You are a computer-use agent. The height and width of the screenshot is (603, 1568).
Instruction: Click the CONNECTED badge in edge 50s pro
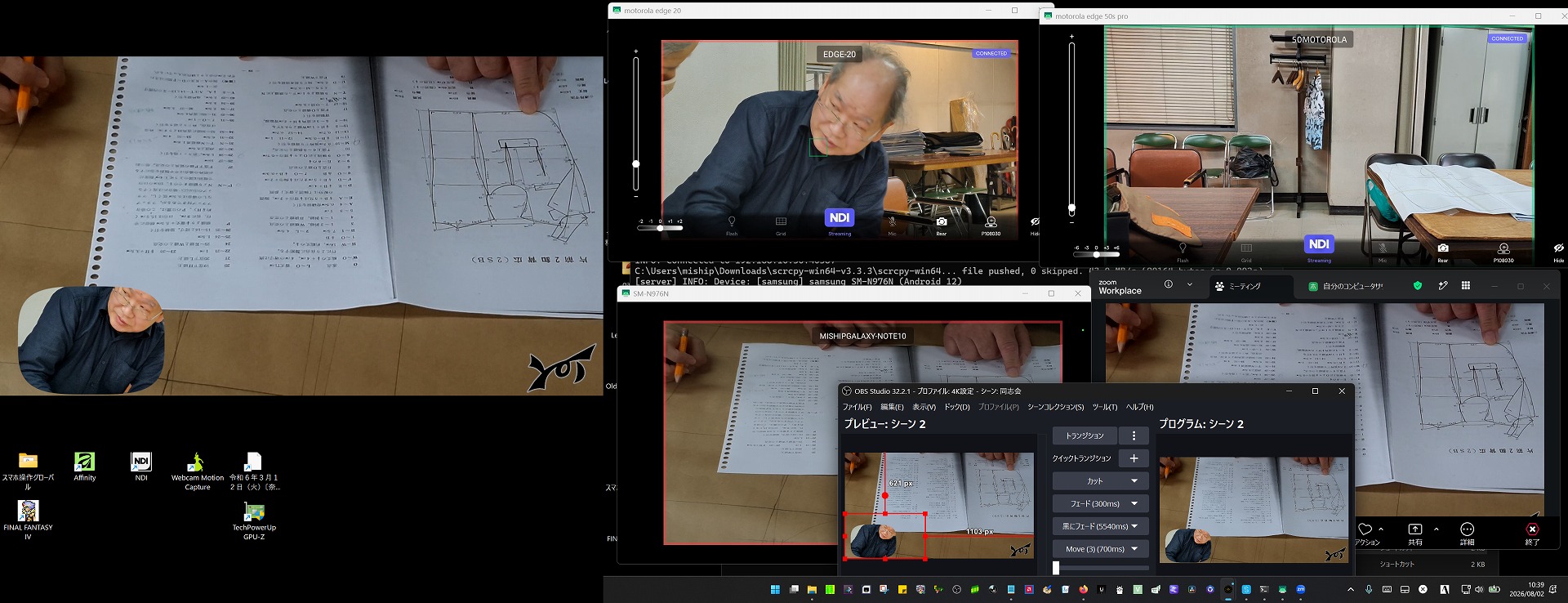(1507, 38)
